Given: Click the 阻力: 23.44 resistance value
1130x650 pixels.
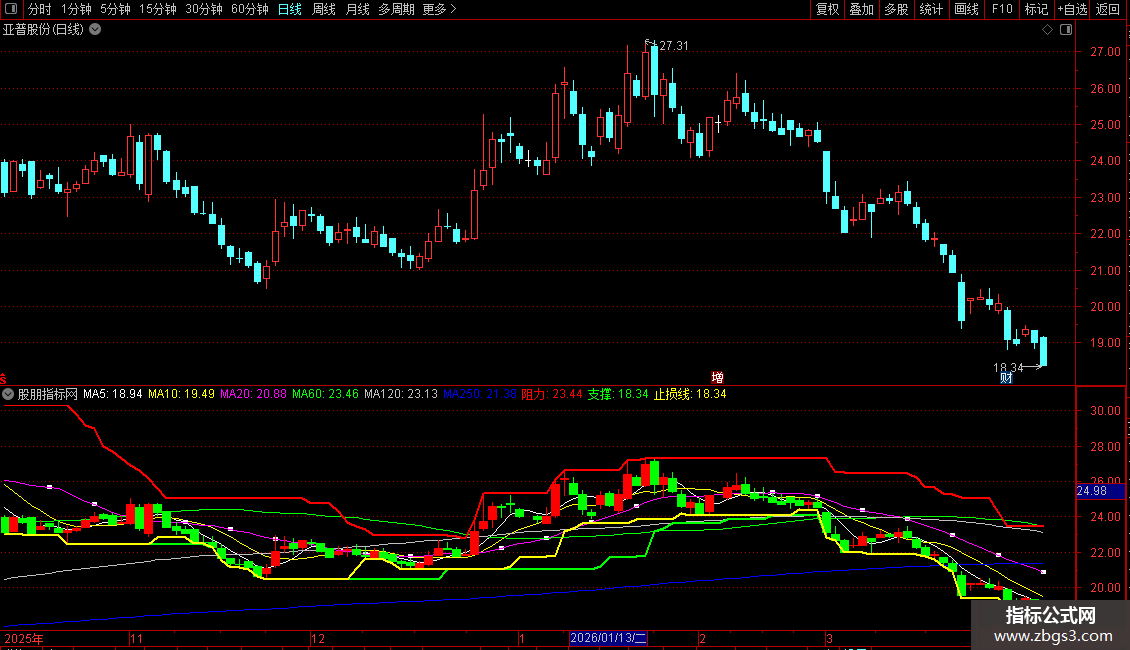Looking at the screenshot, I should click(551, 394).
